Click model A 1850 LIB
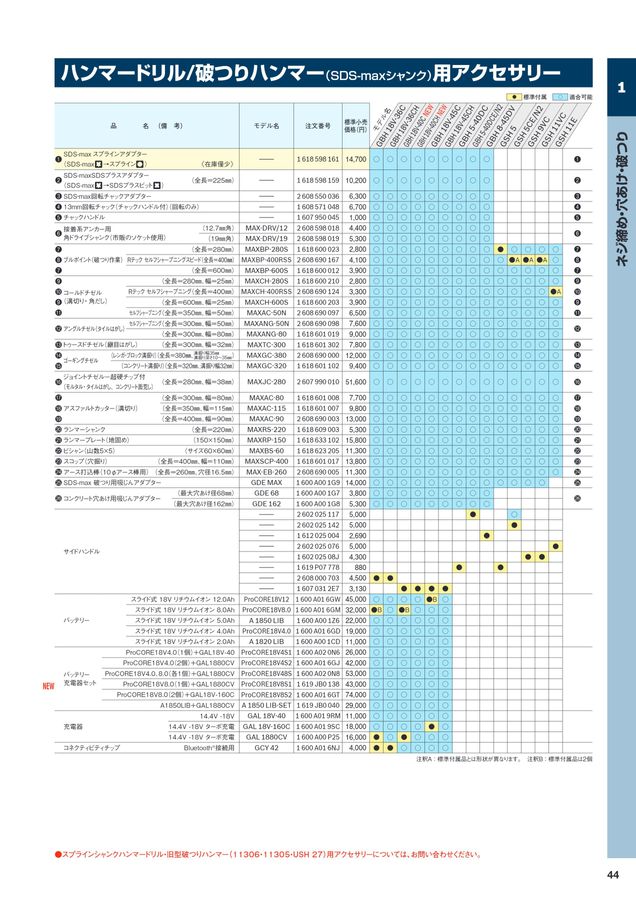The width and height of the screenshot is (636, 900). point(266,620)
